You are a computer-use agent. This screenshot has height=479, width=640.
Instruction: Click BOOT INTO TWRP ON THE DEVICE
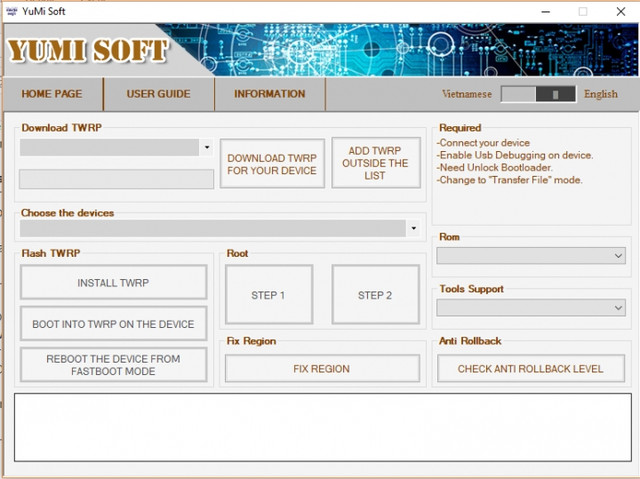[x=113, y=324]
